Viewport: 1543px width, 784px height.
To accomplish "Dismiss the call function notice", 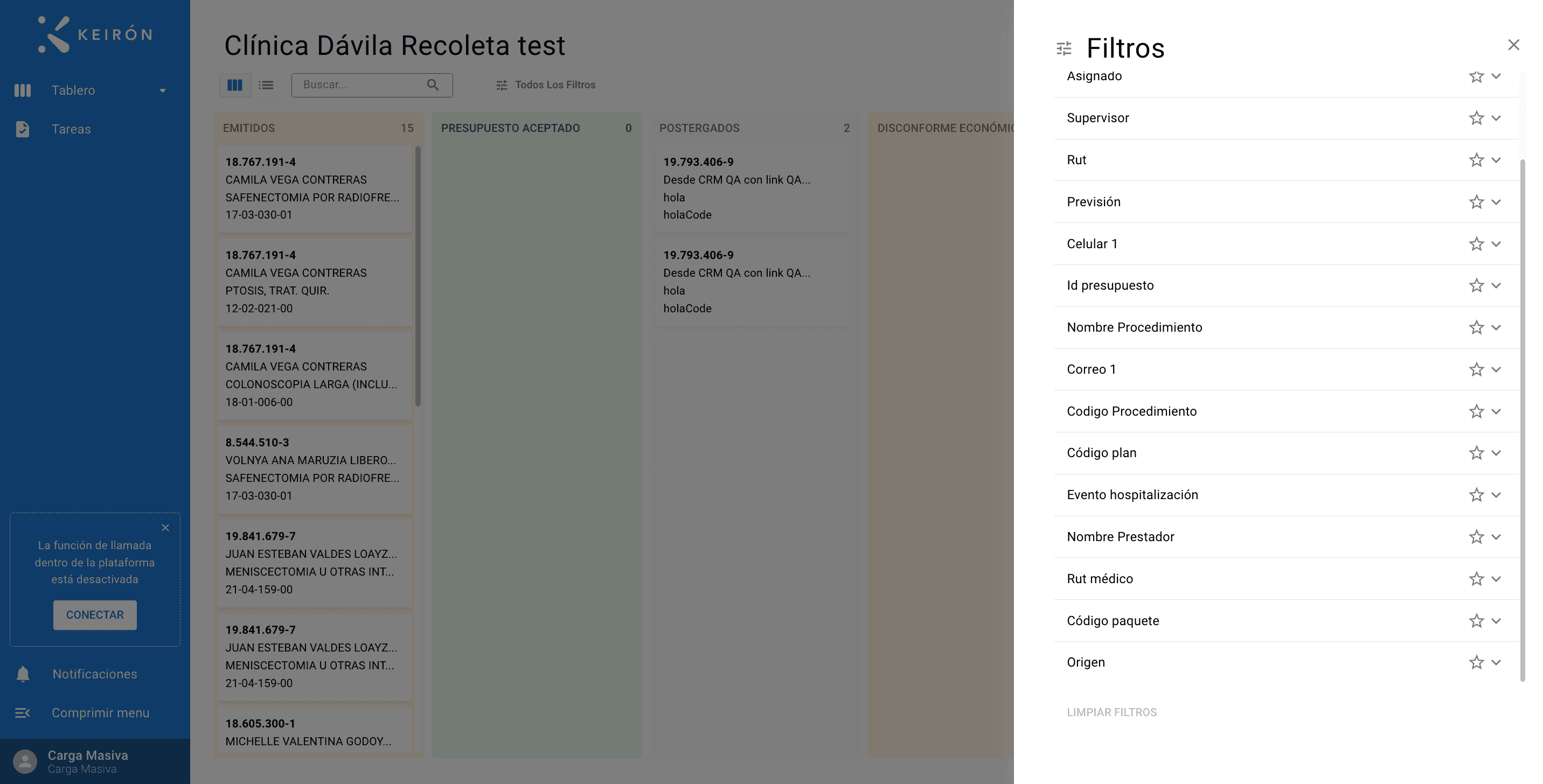I will tap(165, 528).
